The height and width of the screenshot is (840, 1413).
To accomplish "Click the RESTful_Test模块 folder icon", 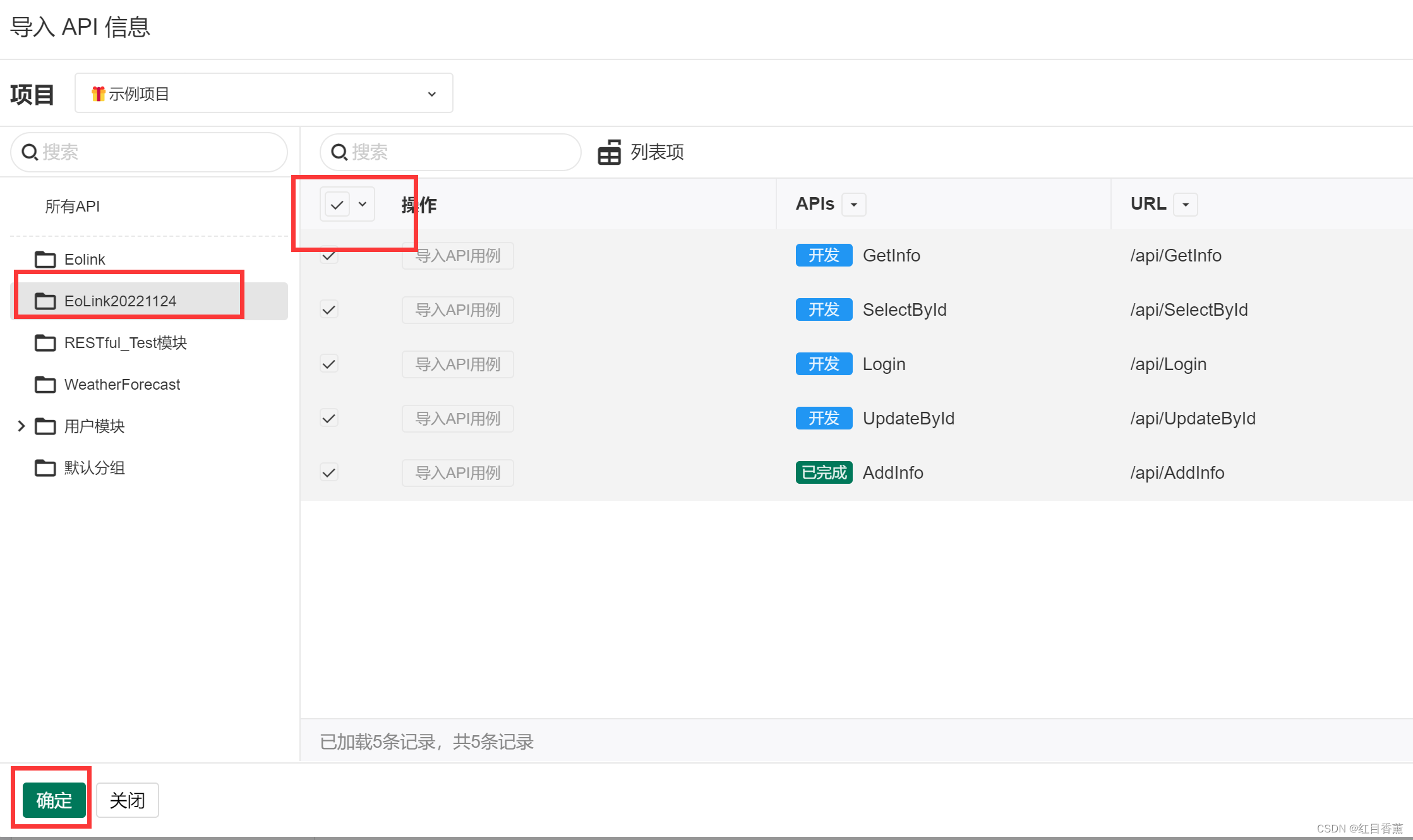I will click(45, 343).
